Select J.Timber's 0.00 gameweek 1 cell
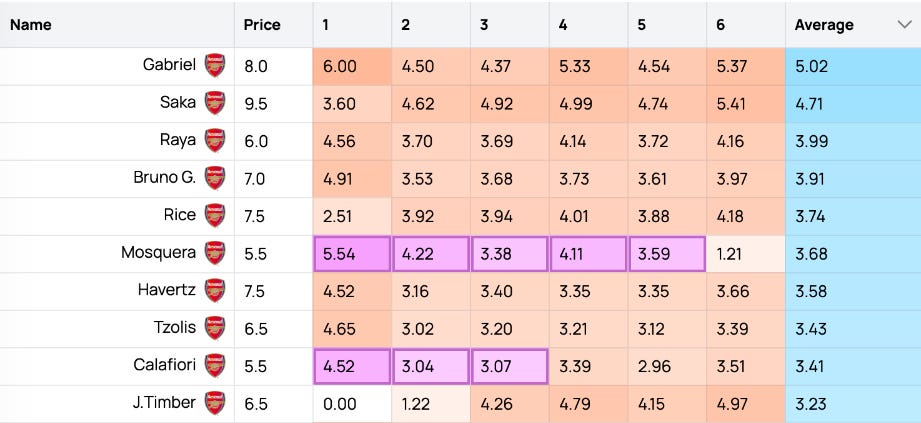Image resolution: width=921 pixels, height=423 pixels. [352, 404]
